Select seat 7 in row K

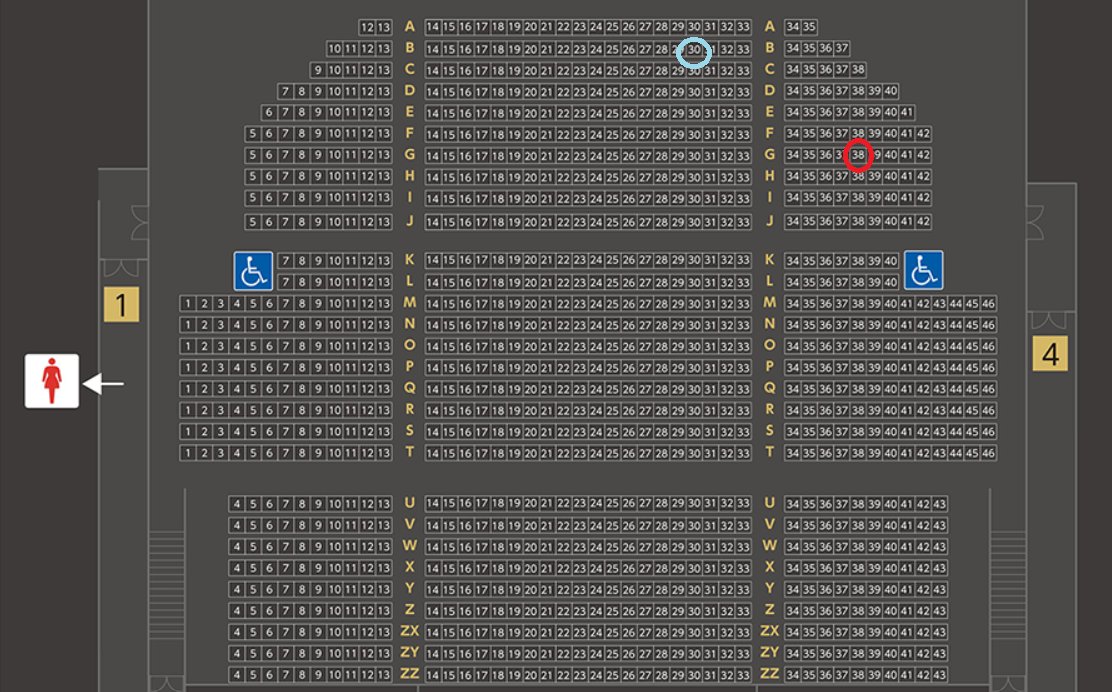(x=285, y=261)
